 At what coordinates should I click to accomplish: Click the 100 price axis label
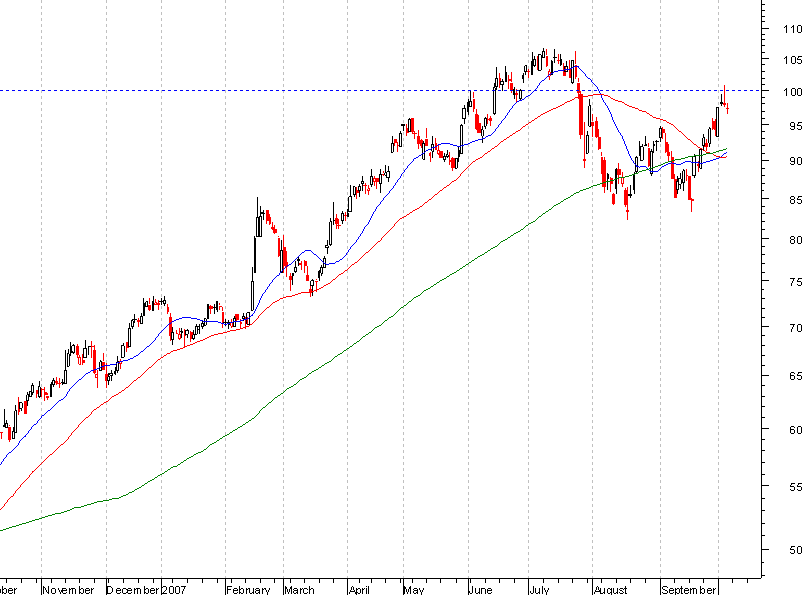pos(793,92)
